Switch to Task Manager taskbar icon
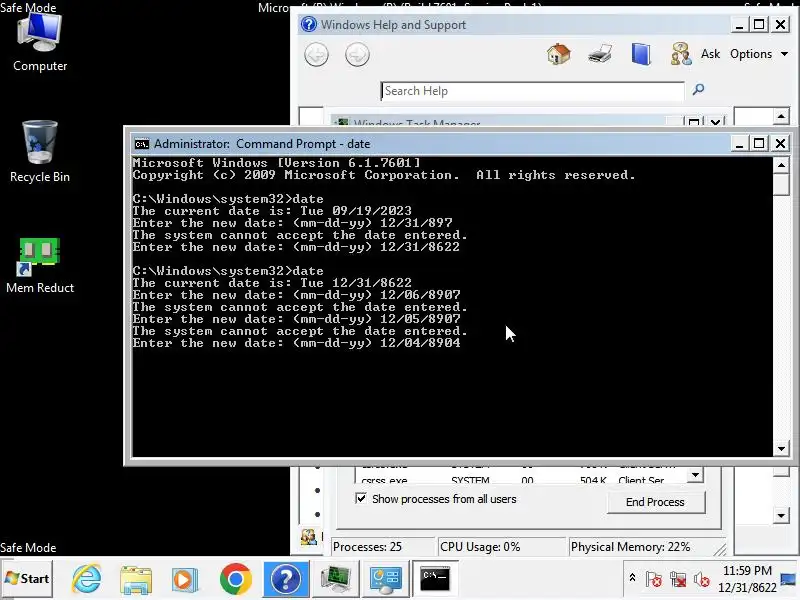This screenshot has width=800, height=600. pyautogui.click(x=335, y=579)
